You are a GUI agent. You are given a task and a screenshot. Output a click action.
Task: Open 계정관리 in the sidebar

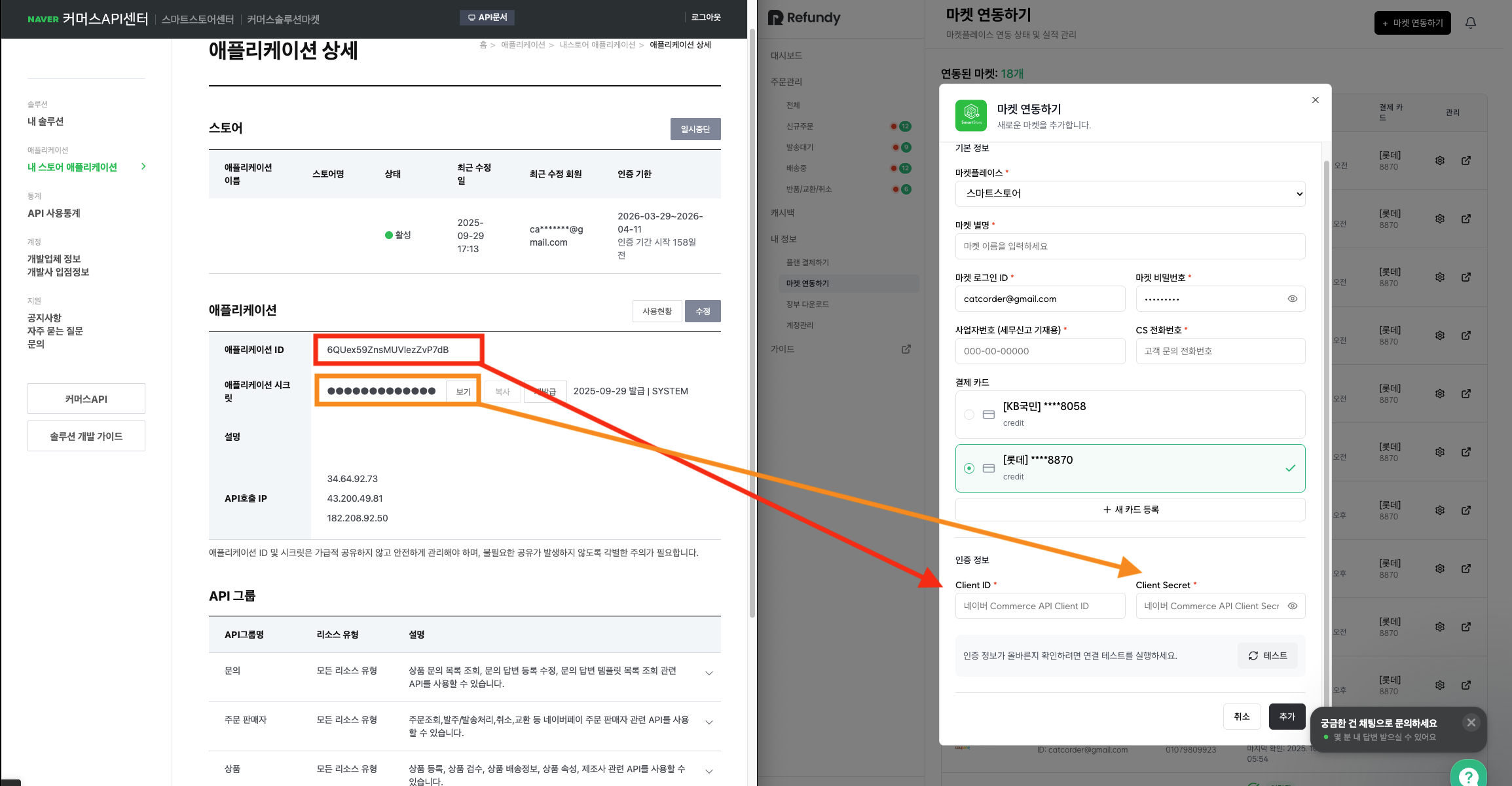tap(800, 326)
